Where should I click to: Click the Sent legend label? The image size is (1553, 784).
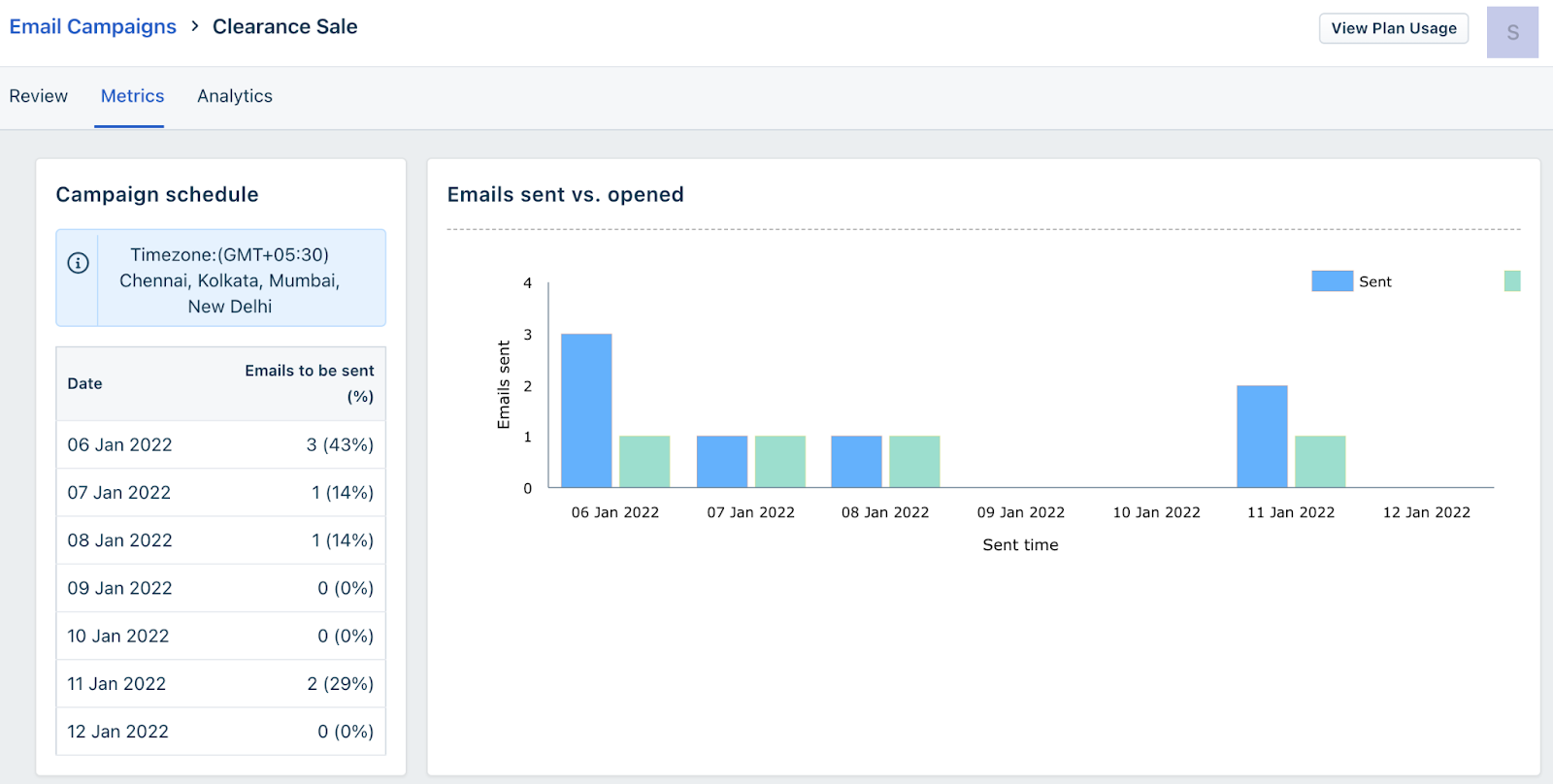(1375, 281)
